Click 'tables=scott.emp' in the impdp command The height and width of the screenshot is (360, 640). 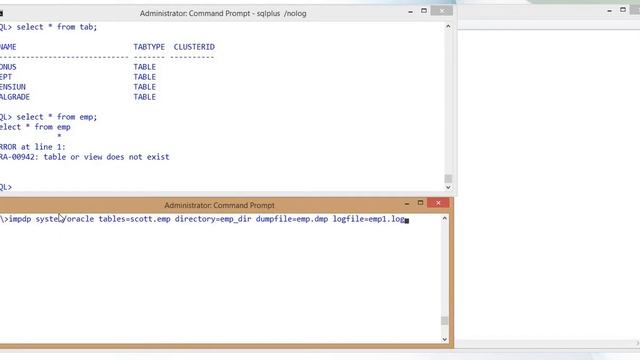tap(134, 219)
